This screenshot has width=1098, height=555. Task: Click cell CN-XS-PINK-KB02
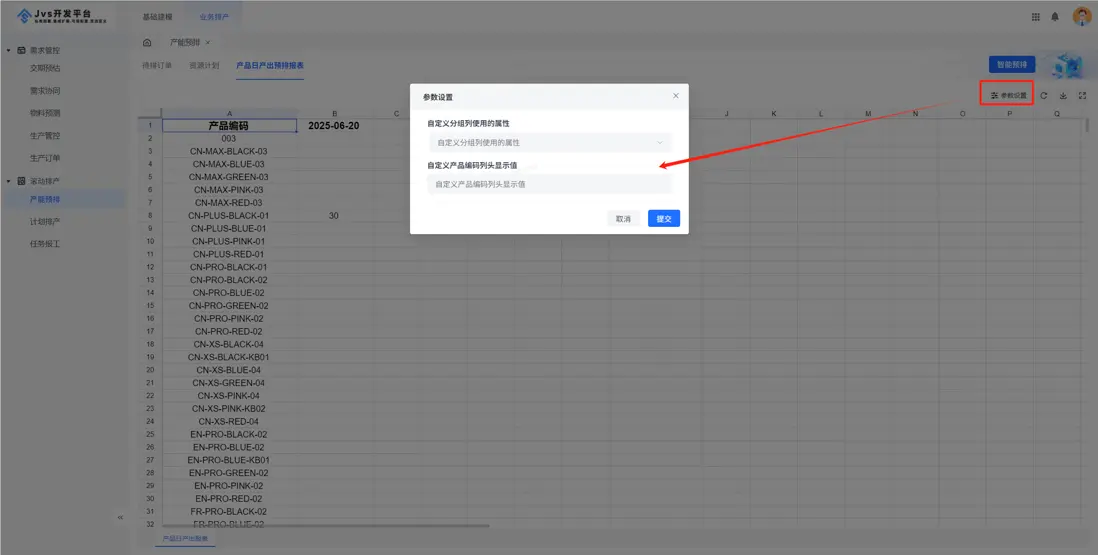(229, 409)
